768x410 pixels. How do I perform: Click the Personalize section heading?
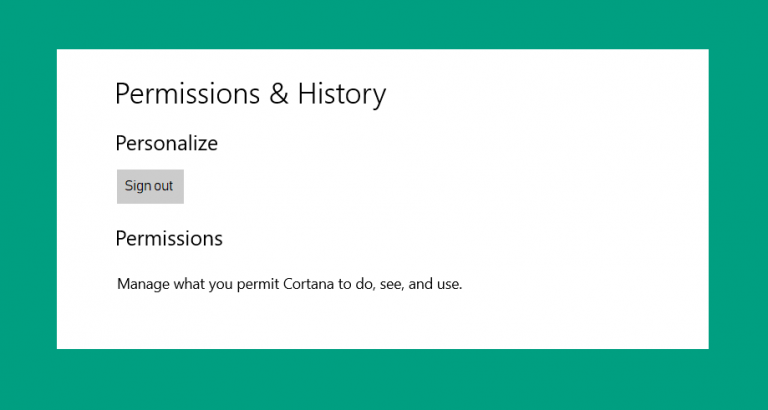point(167,144)
